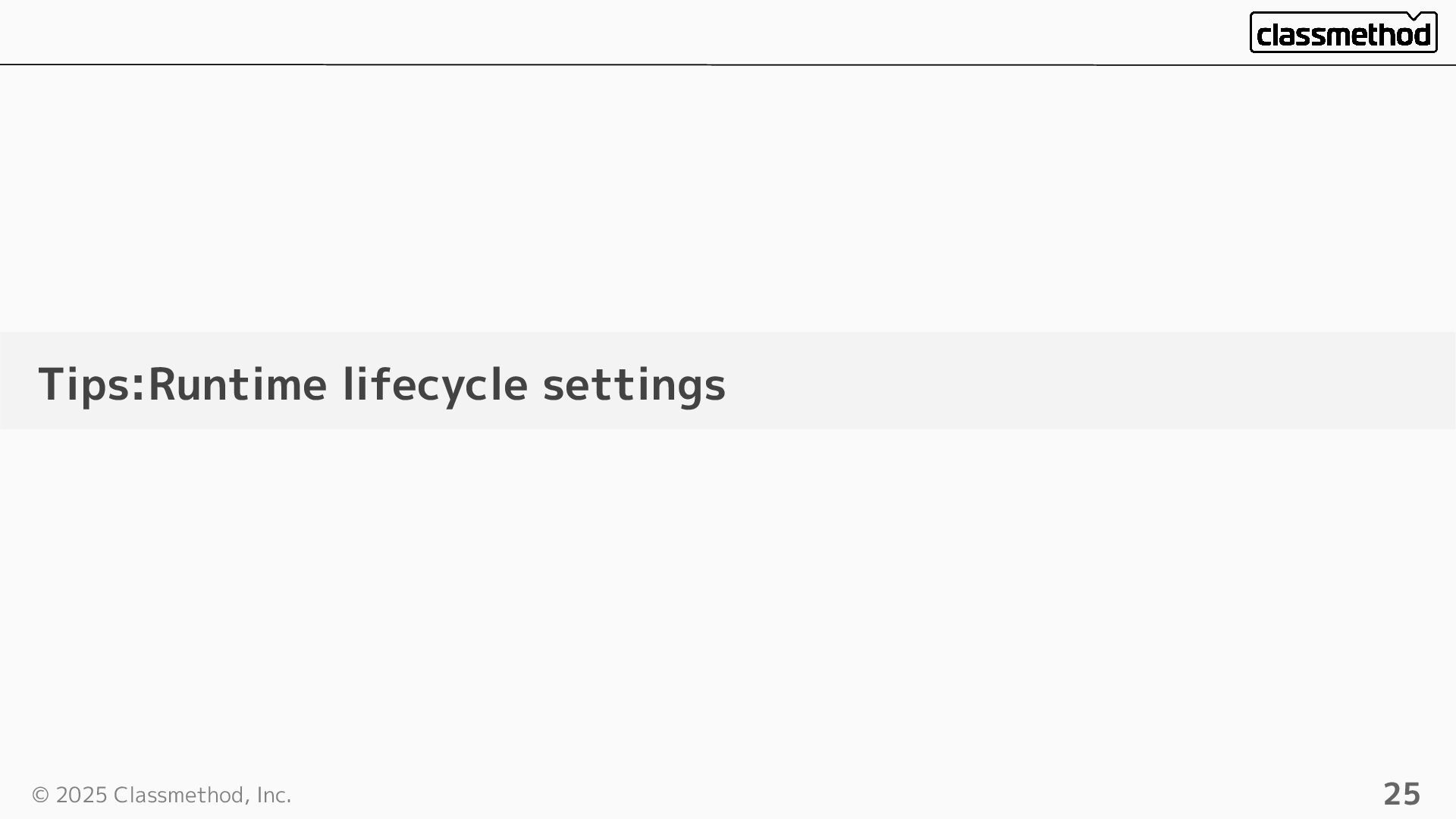
Task: Click the "© 2025 Classmethod, Inc." copyright footer
Action: (x=161, y=795)
